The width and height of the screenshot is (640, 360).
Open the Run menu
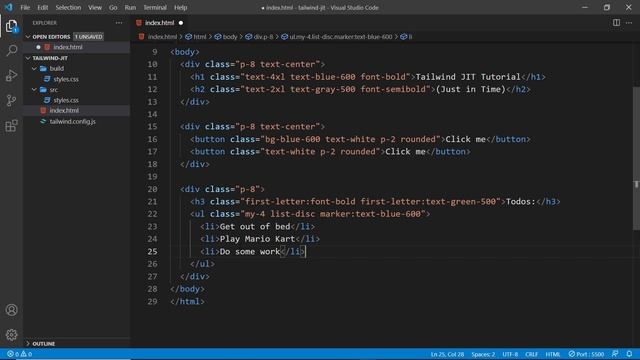click(130, 7)
